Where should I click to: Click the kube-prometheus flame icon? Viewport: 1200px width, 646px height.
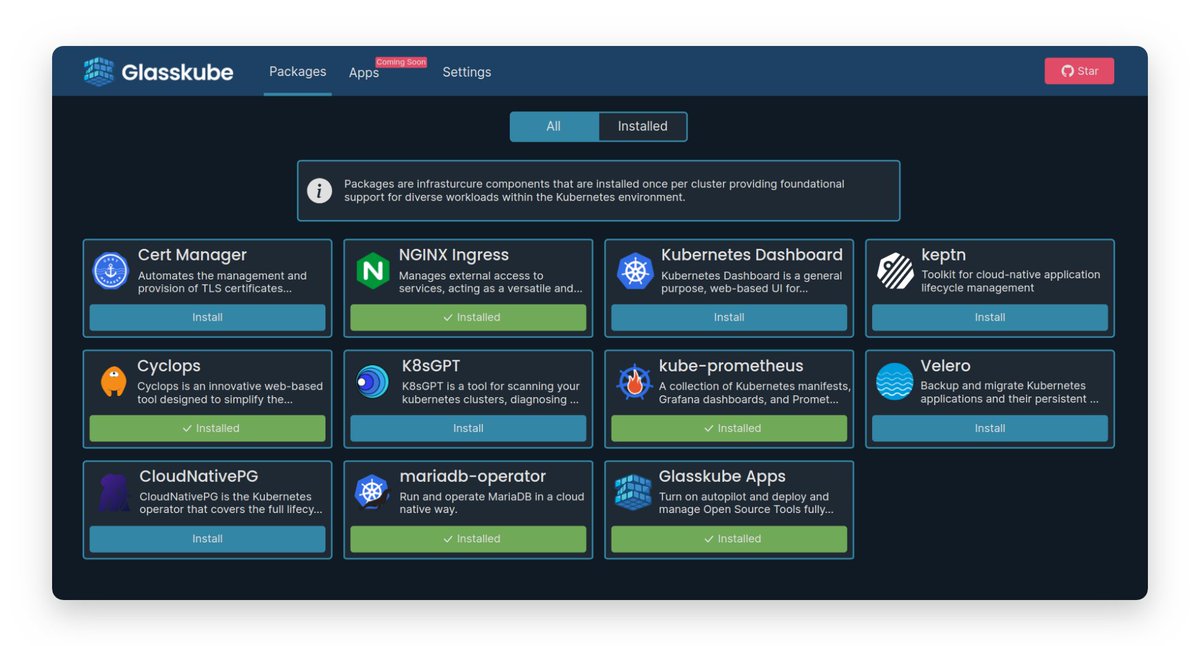(634, 382)
